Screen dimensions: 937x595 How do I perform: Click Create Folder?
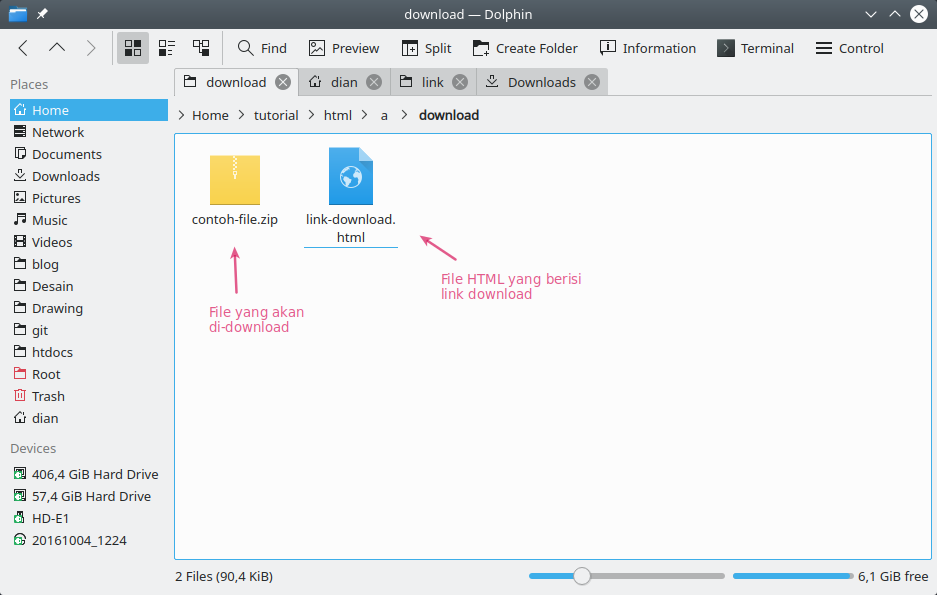point(525,47)
